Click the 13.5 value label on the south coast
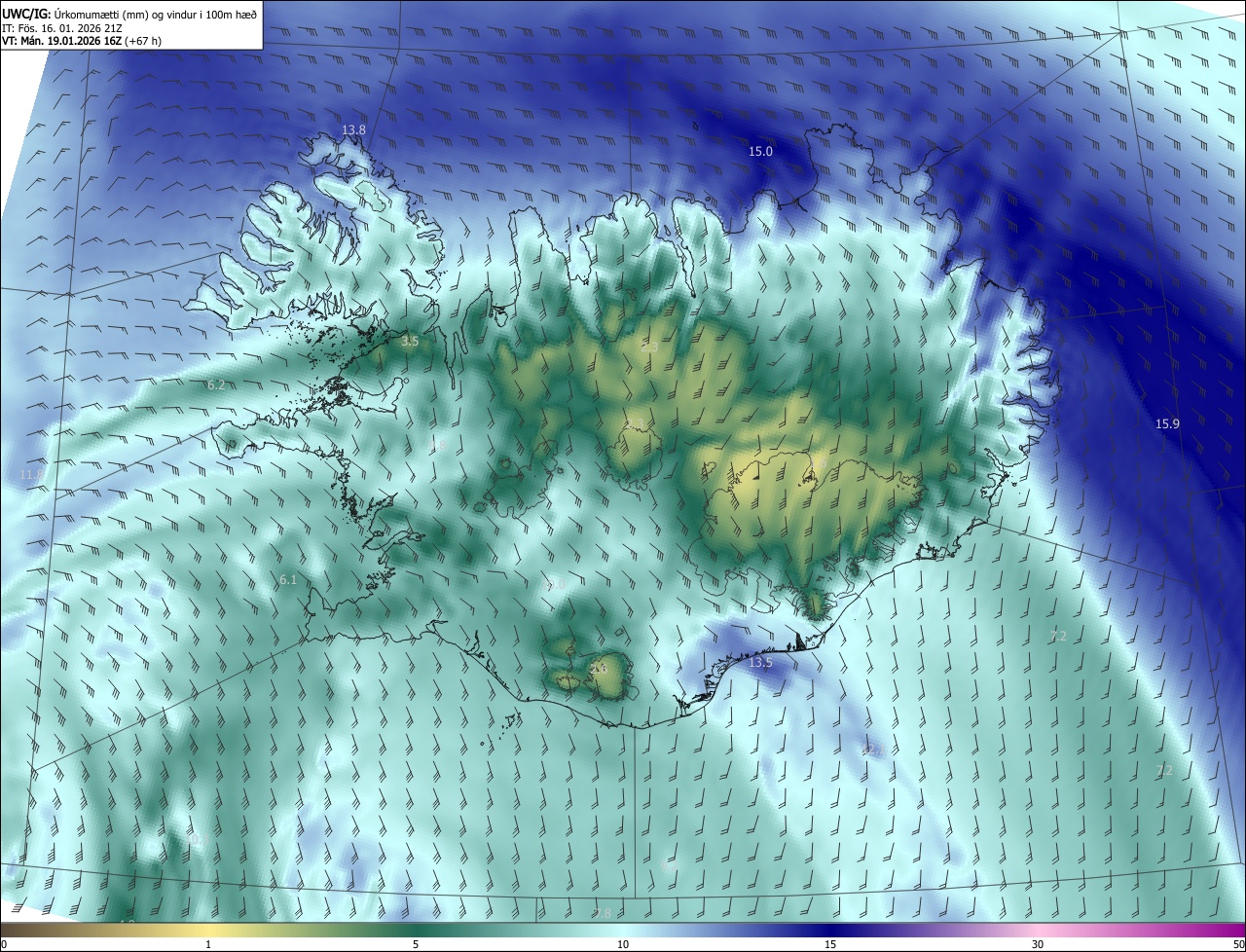This screenshot has width=1246, height=952. (x=760, y=662)
